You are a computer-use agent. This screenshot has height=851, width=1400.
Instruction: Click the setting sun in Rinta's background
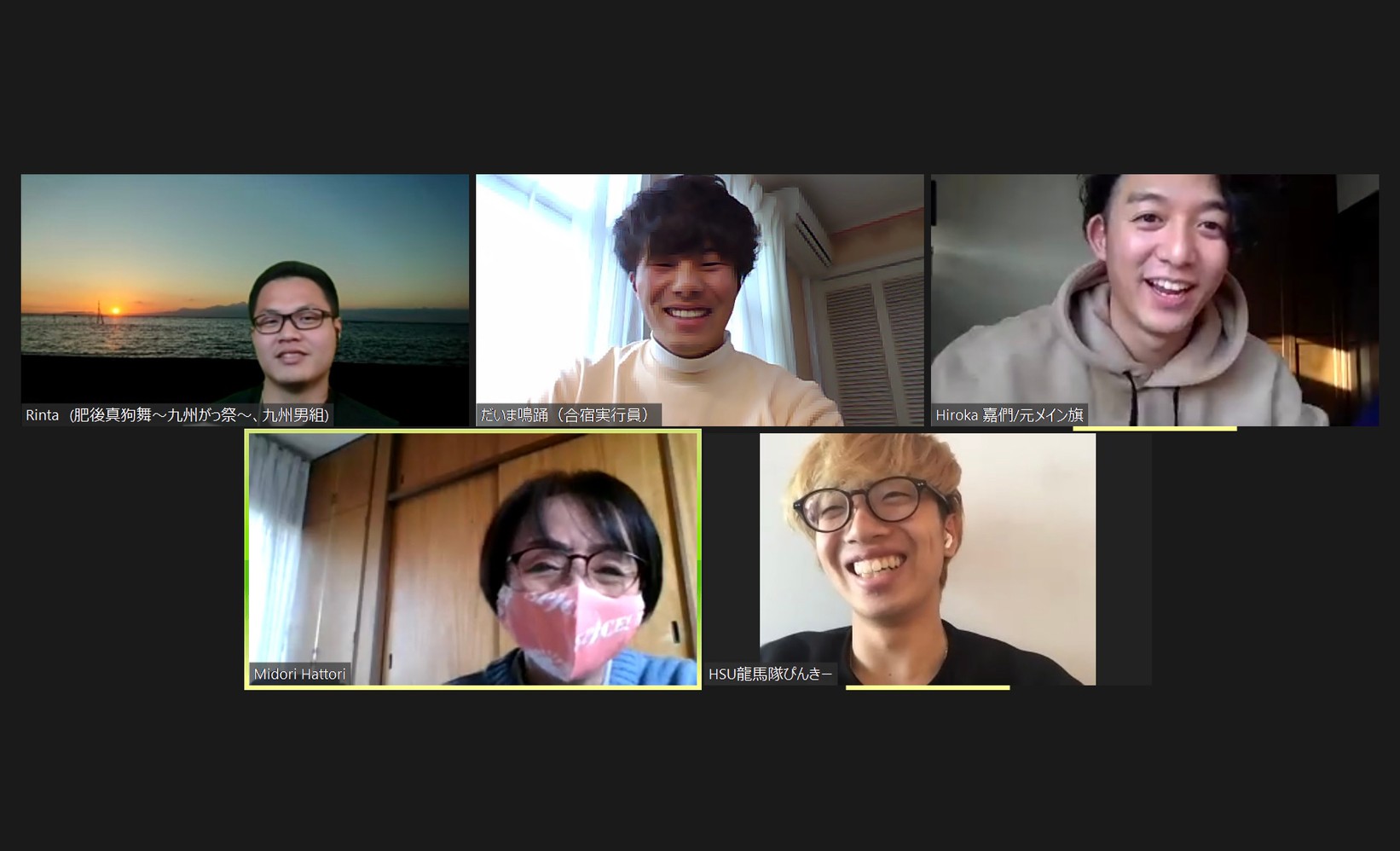[x=117, y=310]
